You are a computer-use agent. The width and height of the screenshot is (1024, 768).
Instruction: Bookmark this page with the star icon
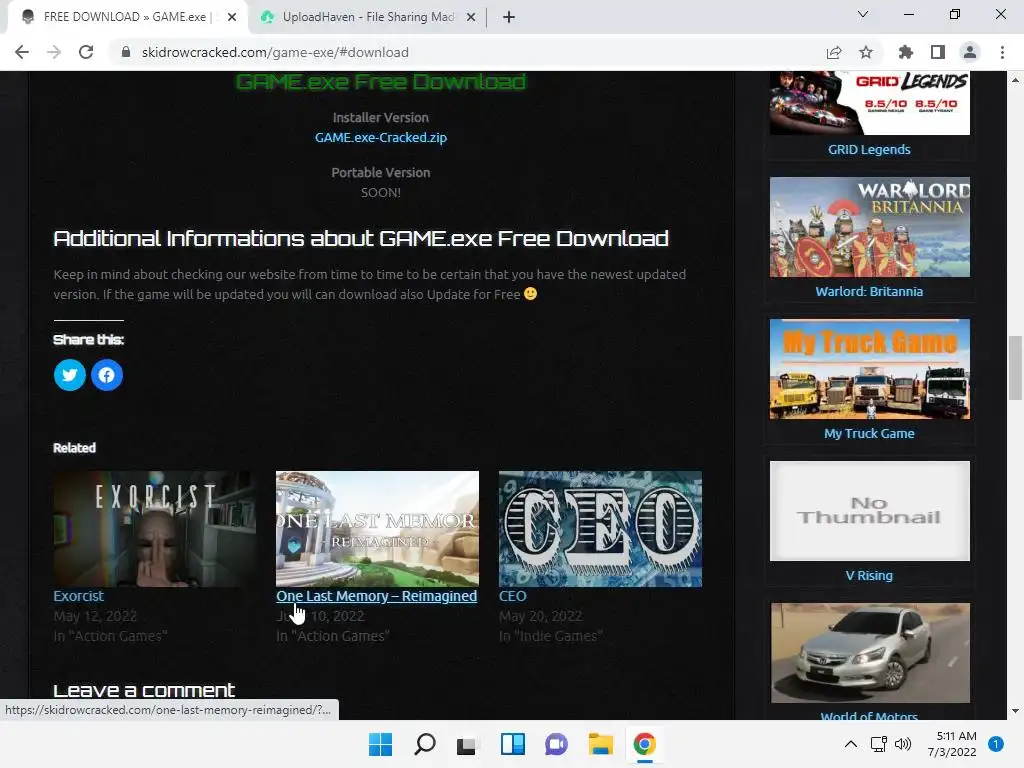point(866,52)
